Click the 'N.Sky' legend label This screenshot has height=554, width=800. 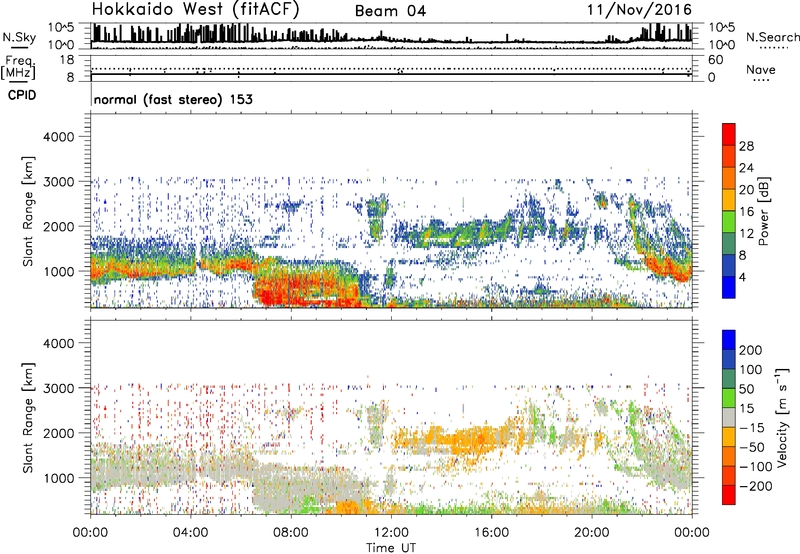(19, 38)
